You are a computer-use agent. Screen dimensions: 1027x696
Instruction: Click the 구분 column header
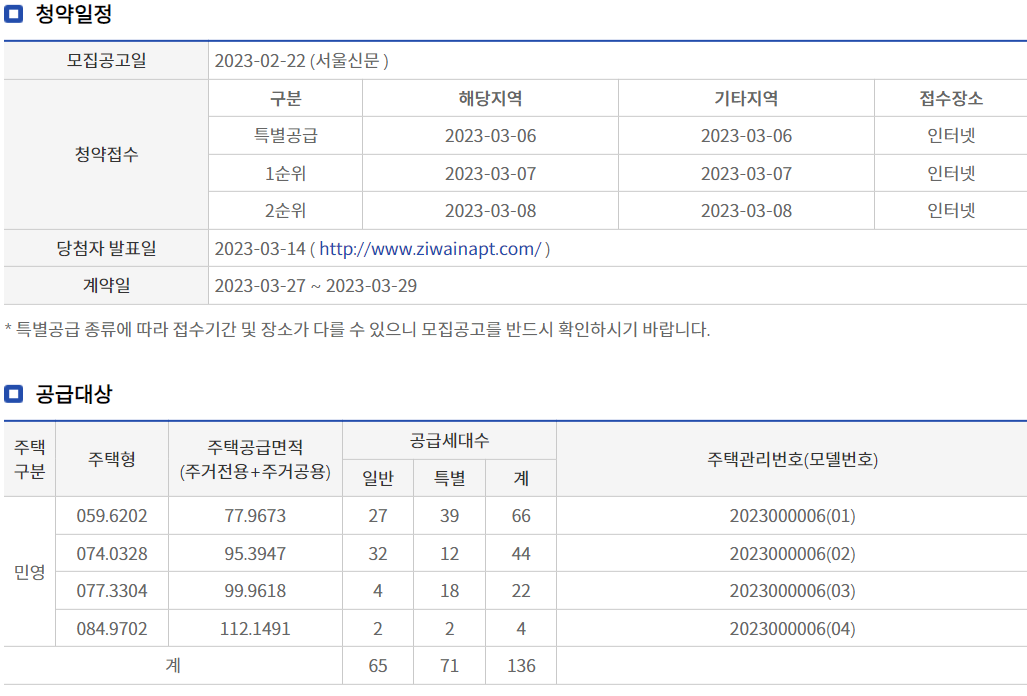pos(286,99)
